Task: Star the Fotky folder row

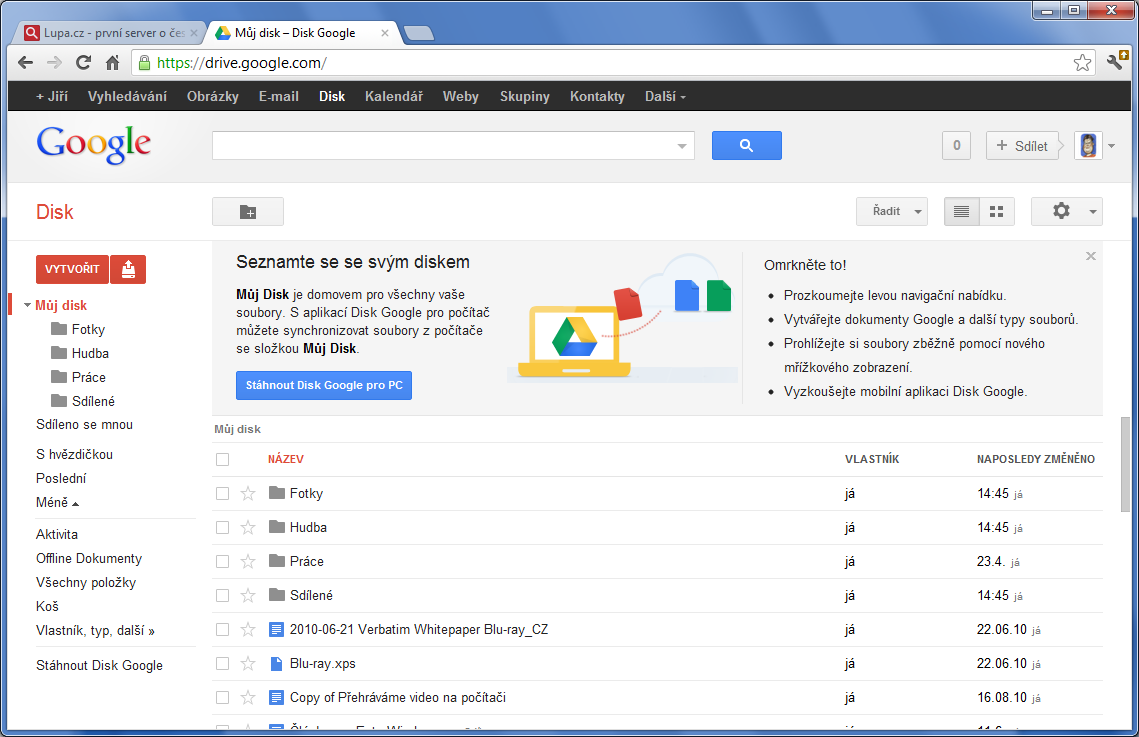Action: pos(248,494)
